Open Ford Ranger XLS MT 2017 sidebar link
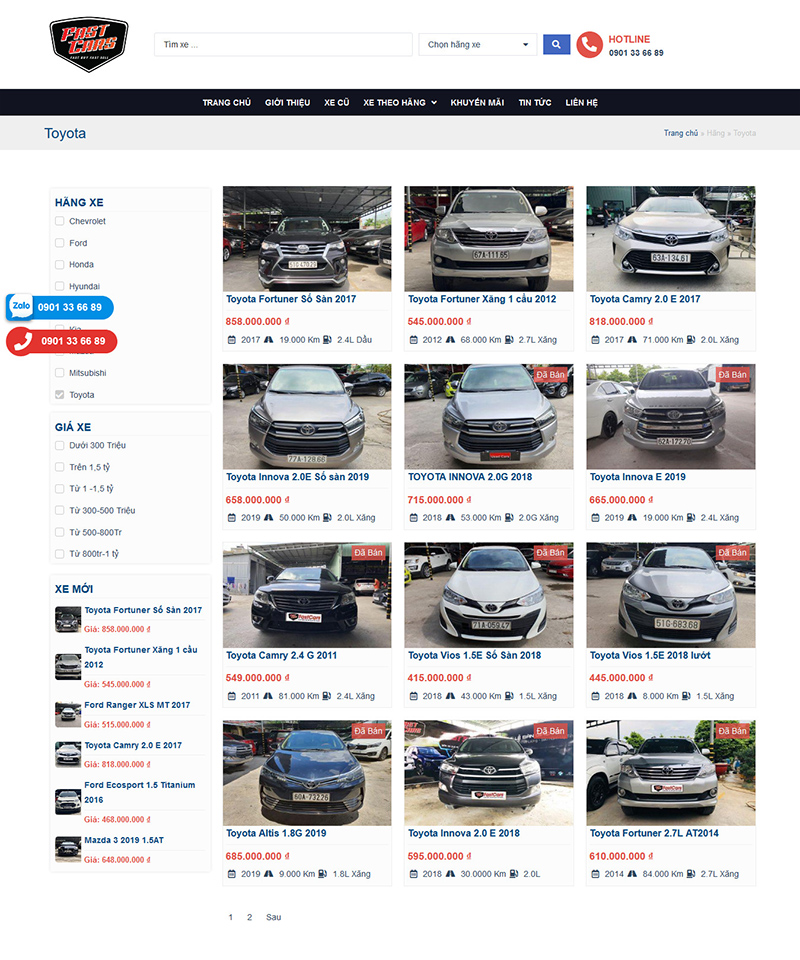This screenshot has width=800, height=960. pos(137,705)
